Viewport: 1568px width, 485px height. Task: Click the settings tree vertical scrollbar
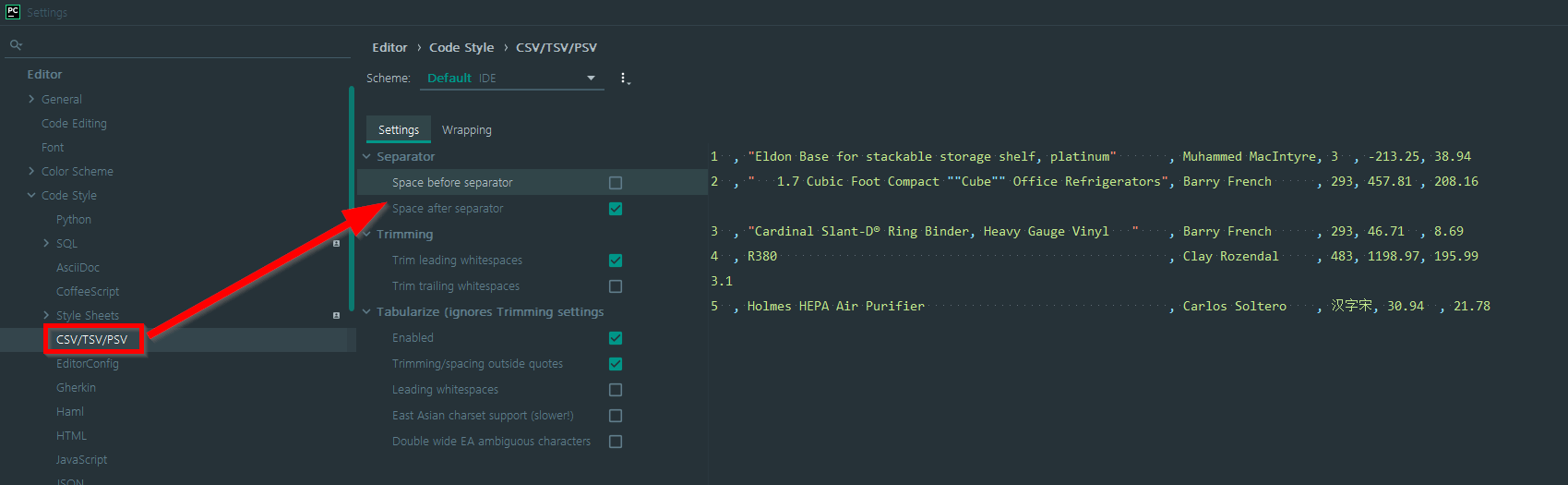tap(352, 199)
